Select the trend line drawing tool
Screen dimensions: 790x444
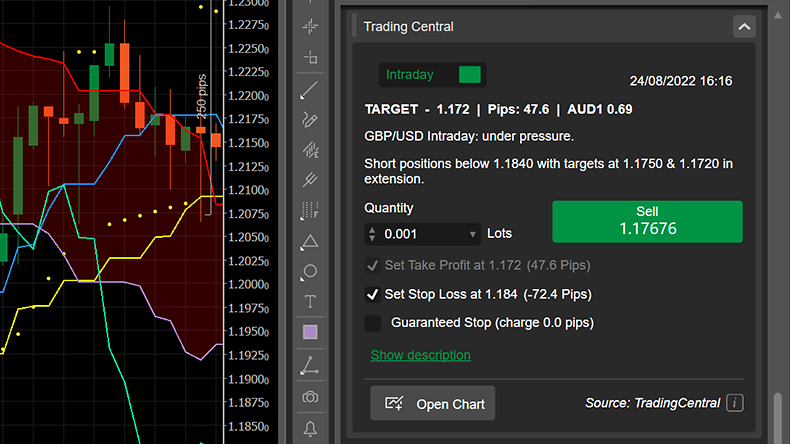pos(309,90)
